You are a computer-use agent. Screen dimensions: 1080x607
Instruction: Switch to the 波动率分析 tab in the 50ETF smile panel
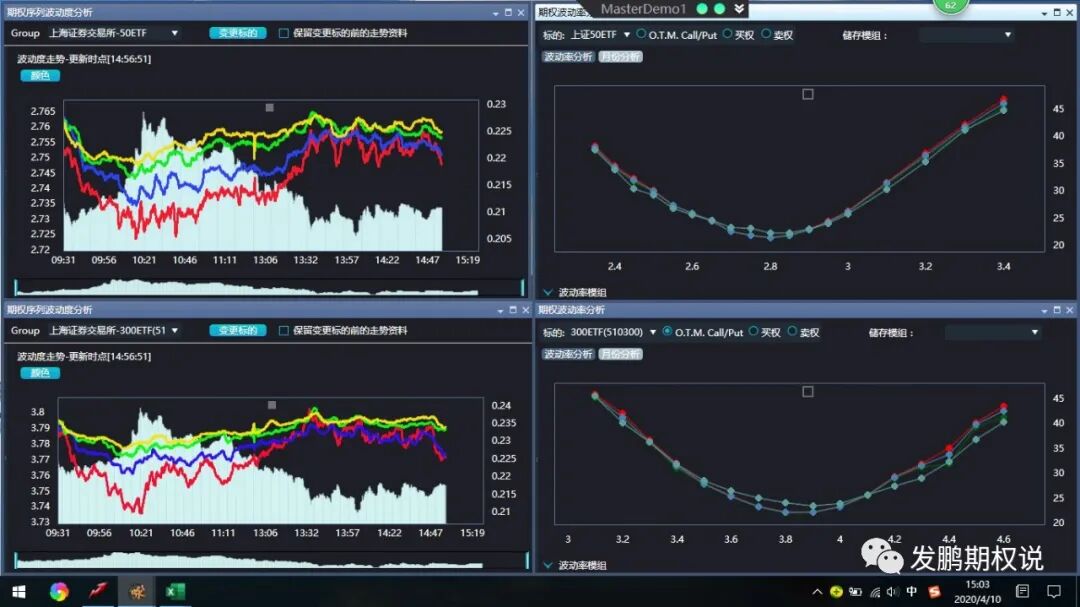coord(568,56)
